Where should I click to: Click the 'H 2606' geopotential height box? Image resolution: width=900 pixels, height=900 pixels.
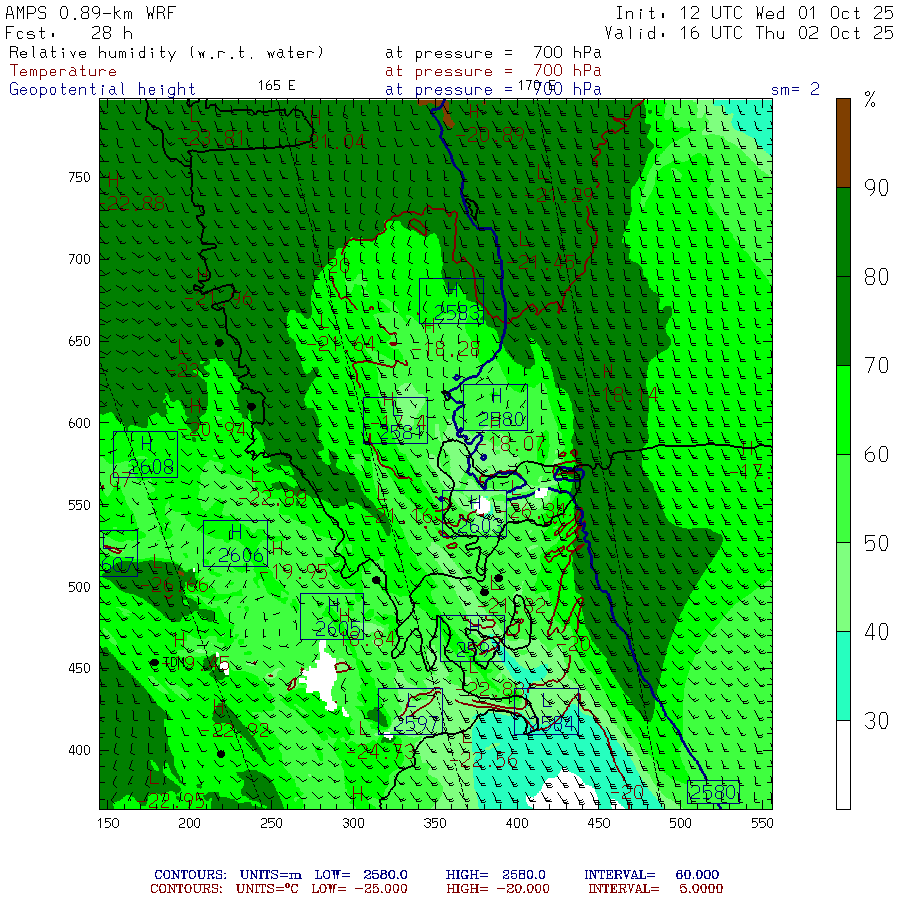point(235,544)
